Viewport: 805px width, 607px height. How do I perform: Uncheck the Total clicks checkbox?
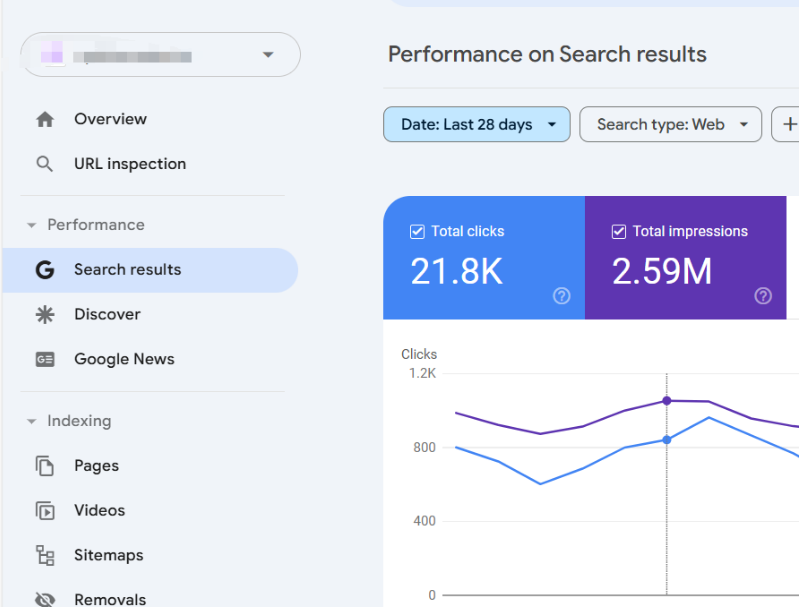[417, 232]
